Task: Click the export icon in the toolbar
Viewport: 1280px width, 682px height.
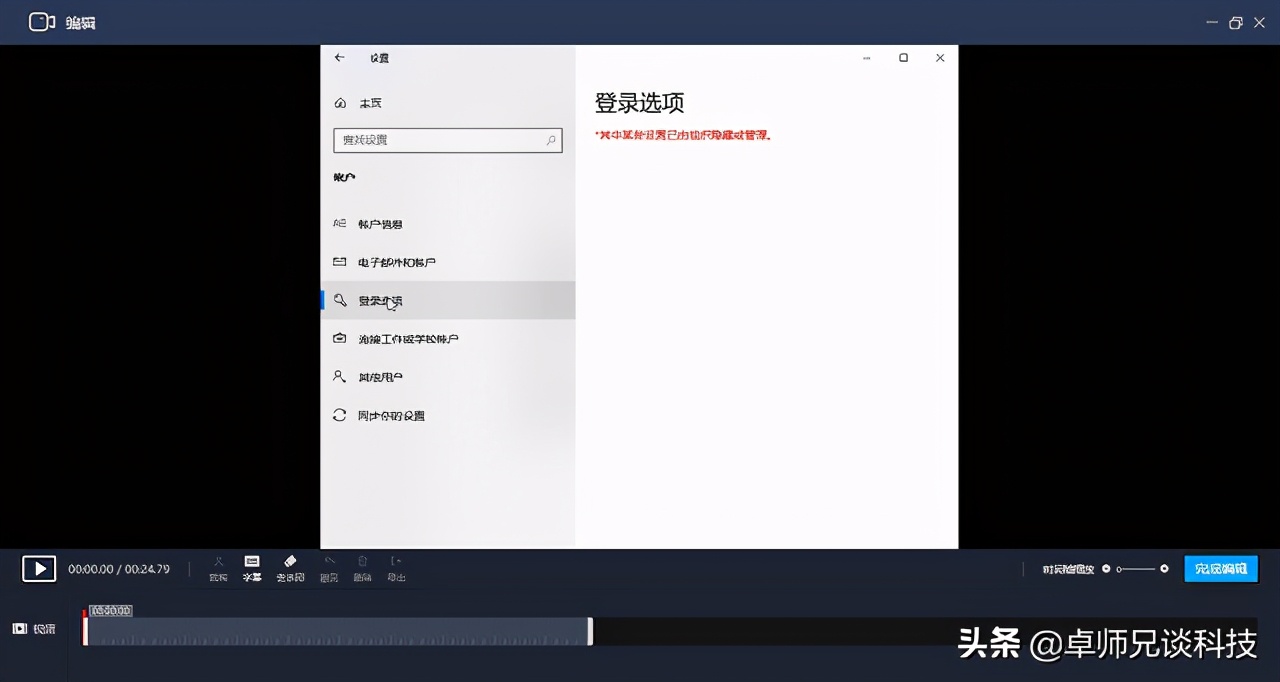Action: click(x=396, y=568)
